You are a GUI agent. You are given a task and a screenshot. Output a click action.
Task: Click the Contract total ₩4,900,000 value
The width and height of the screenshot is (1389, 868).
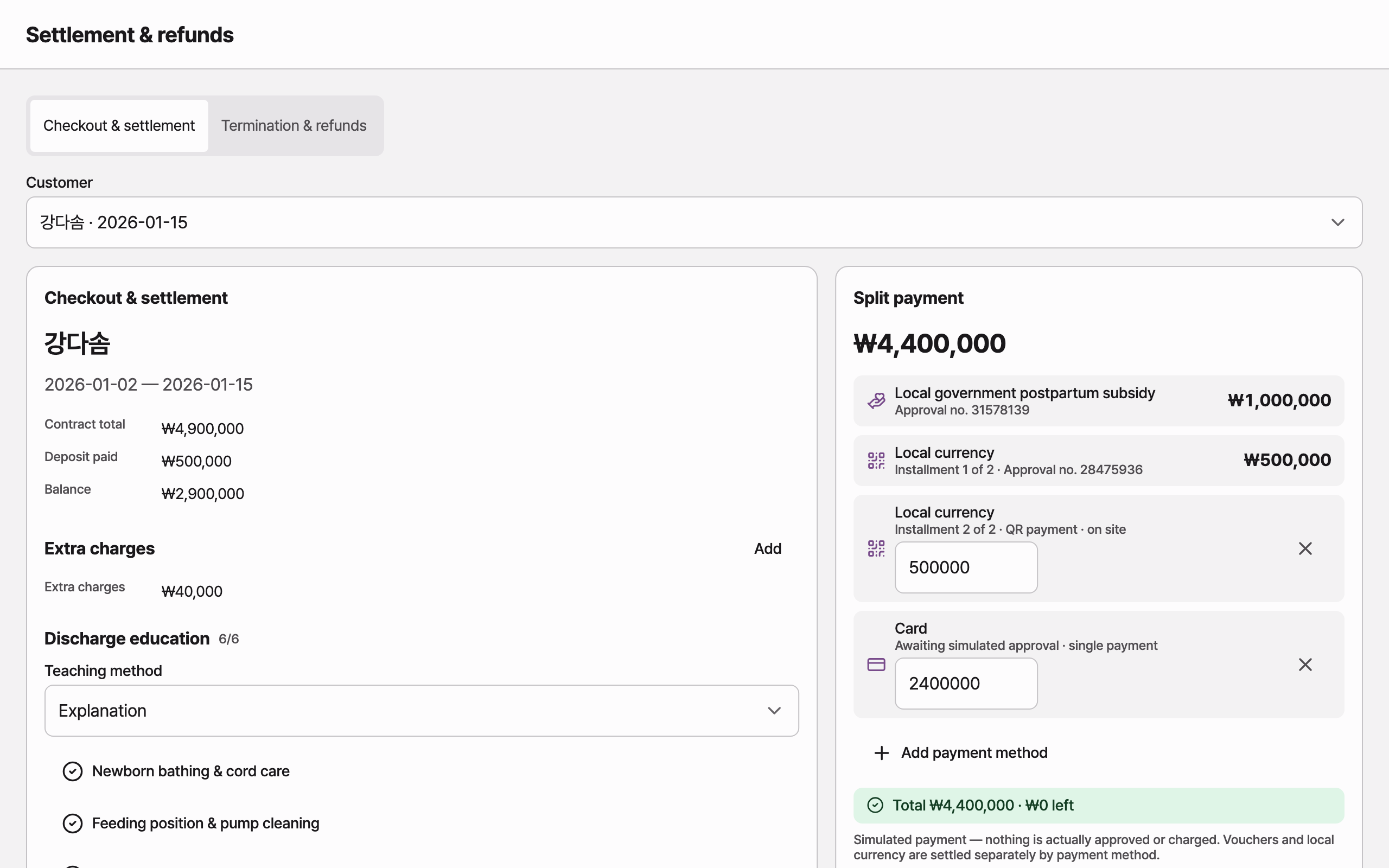202,429
